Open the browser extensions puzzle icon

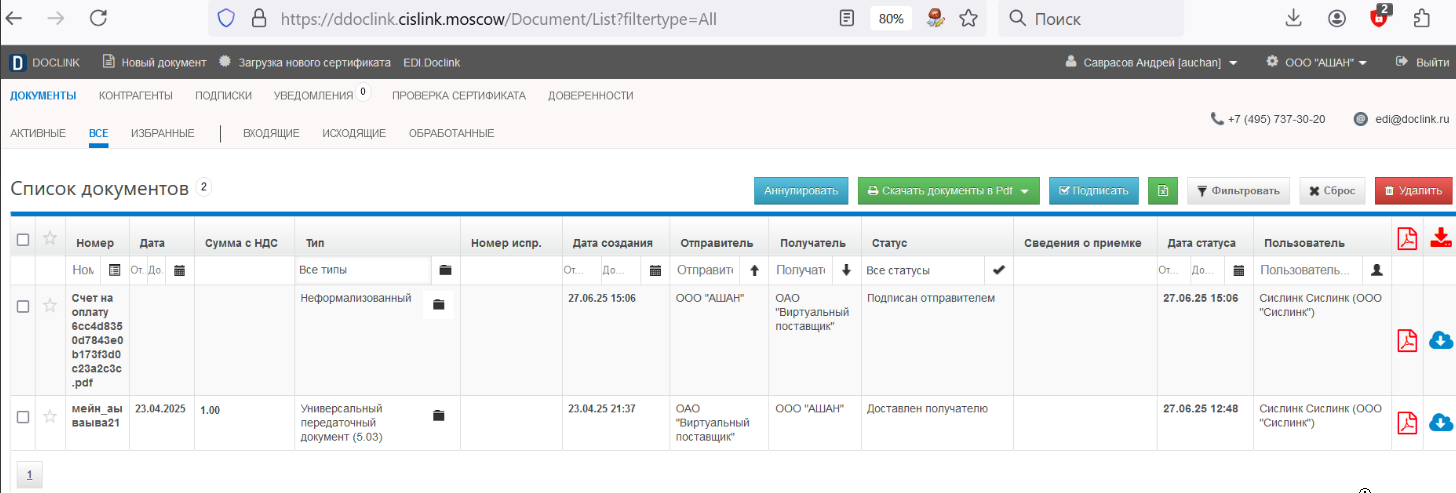[1422, 18]
